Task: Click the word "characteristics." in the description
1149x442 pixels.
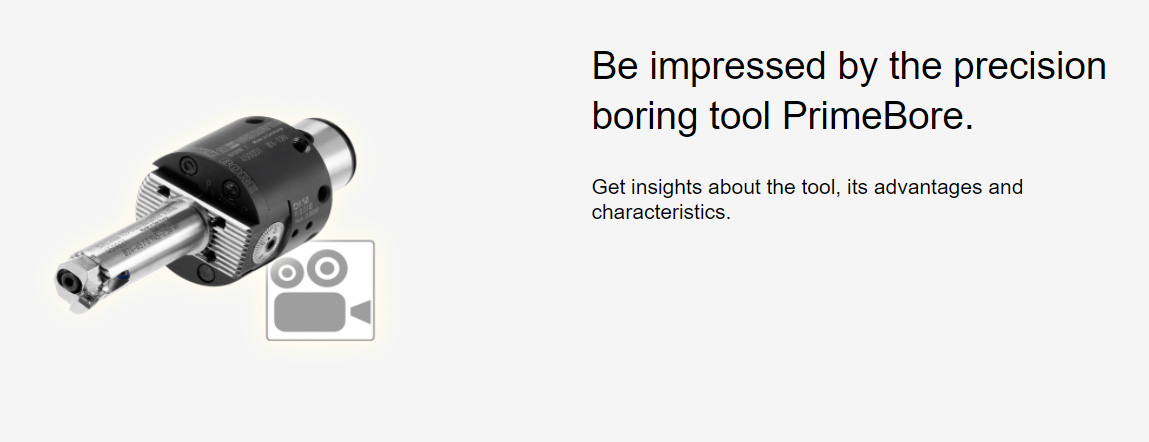Action: 661,212
